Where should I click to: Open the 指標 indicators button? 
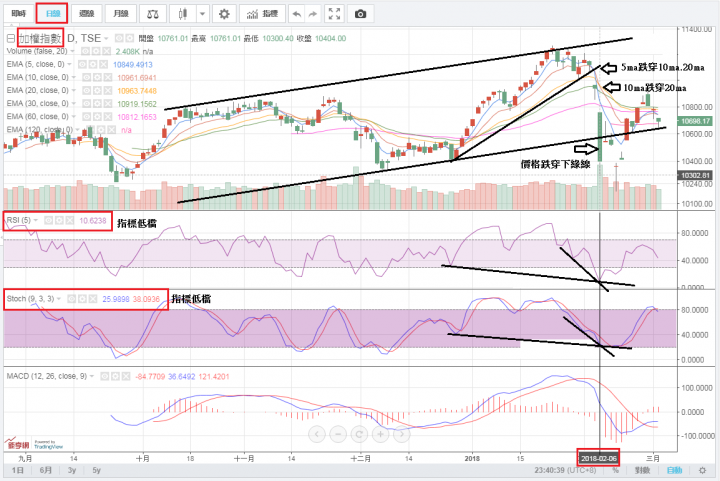[262, 14]
